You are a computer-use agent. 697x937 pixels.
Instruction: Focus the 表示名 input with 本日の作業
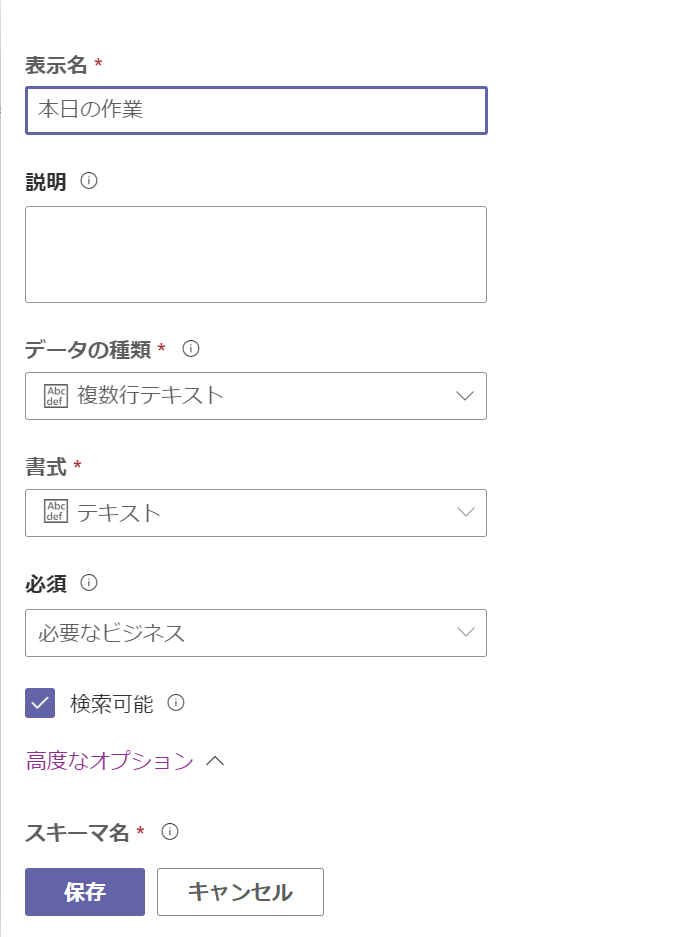pos(256,110)
